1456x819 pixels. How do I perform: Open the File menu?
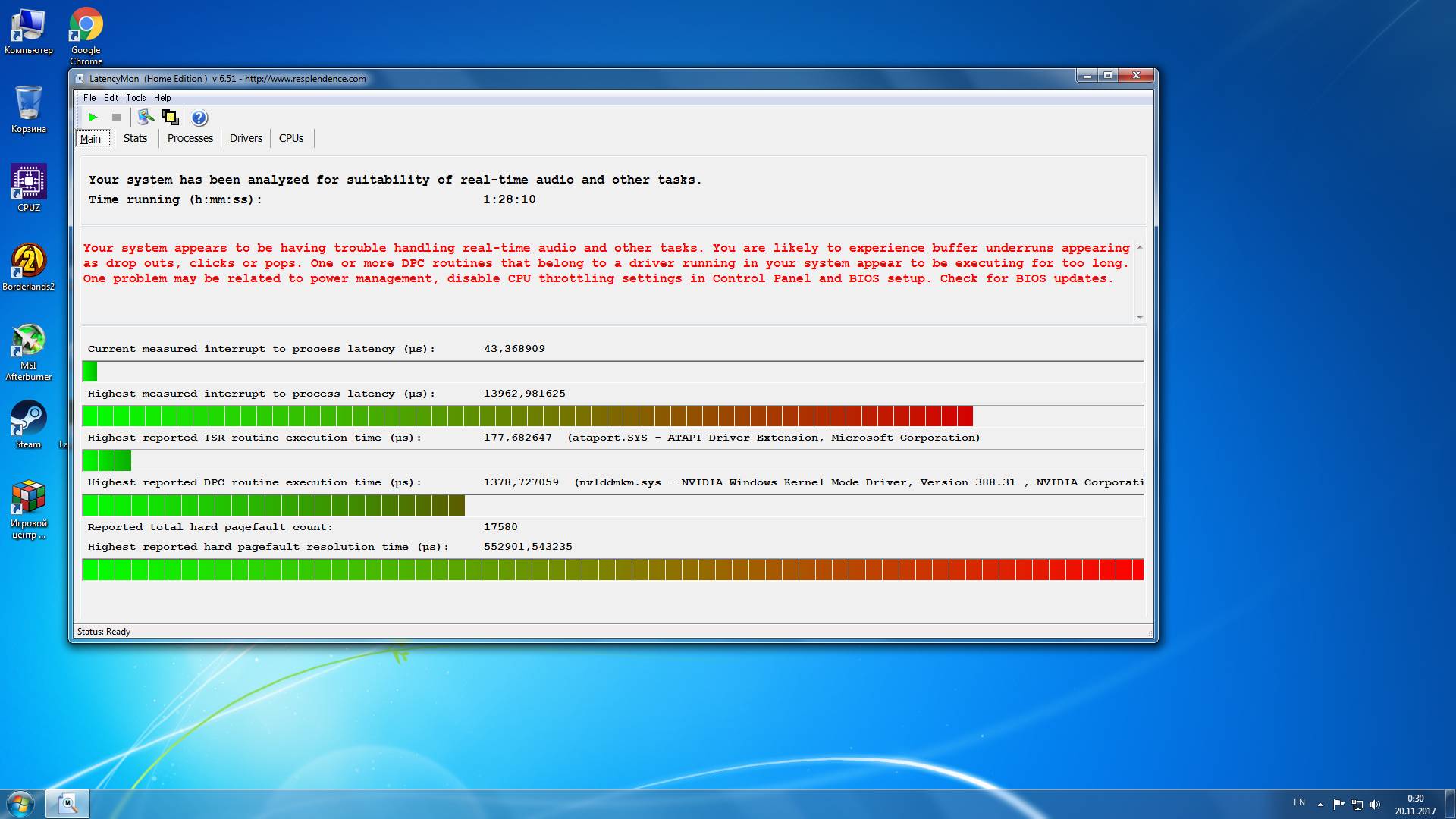(x=89, y=98)
